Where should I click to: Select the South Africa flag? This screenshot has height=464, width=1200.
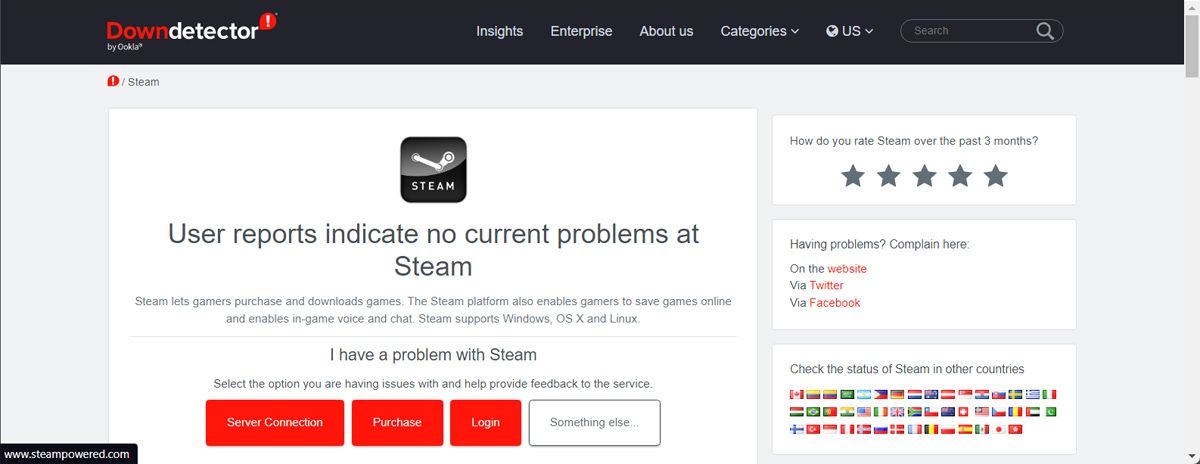pyautogui.click(x=915, y=412)
